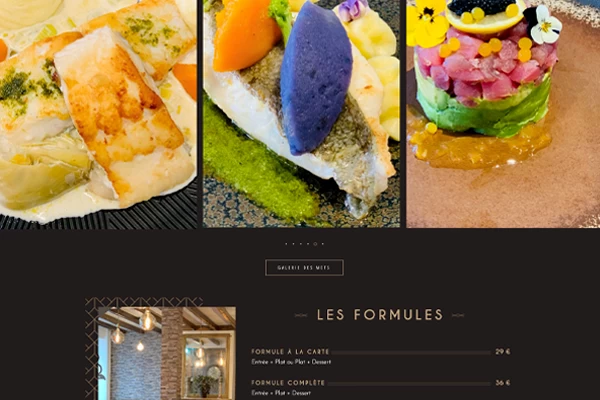Click the active circled carousel dot
The width and height of the screenshot is (600, 400).
point(315,244)
